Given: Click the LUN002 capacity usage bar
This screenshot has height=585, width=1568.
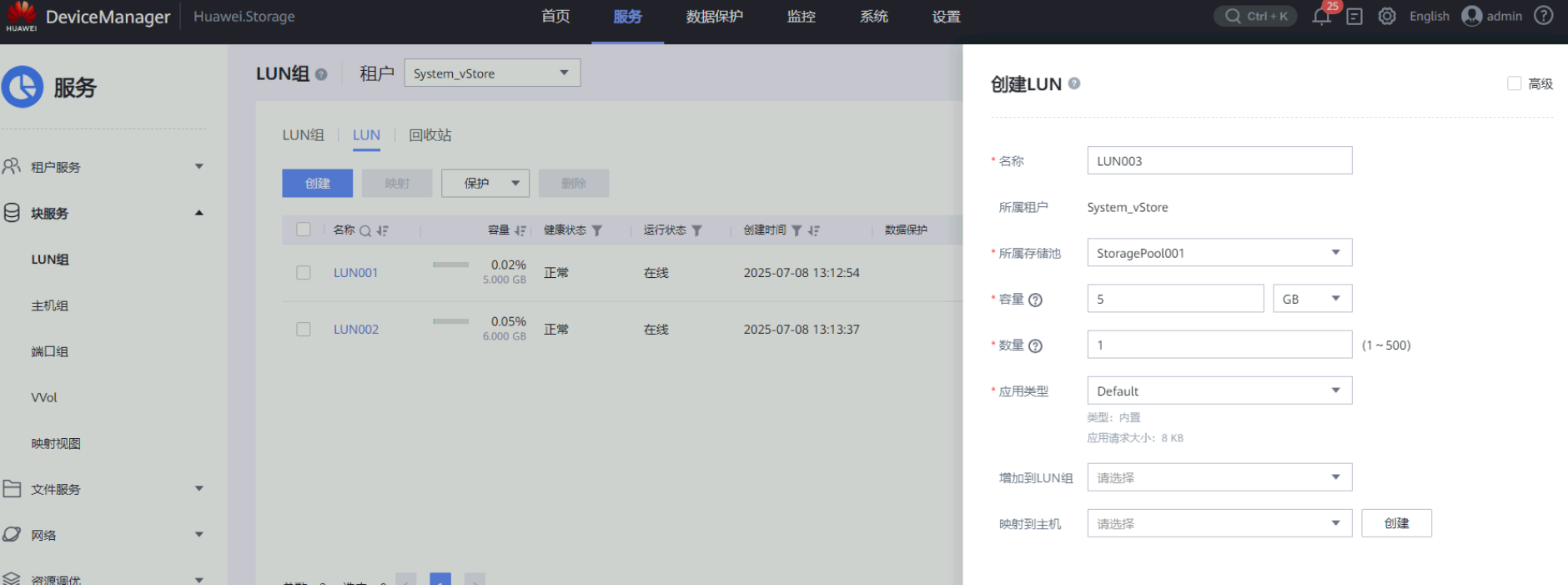Looking at the screenshot, I should (x=450, y=321).
